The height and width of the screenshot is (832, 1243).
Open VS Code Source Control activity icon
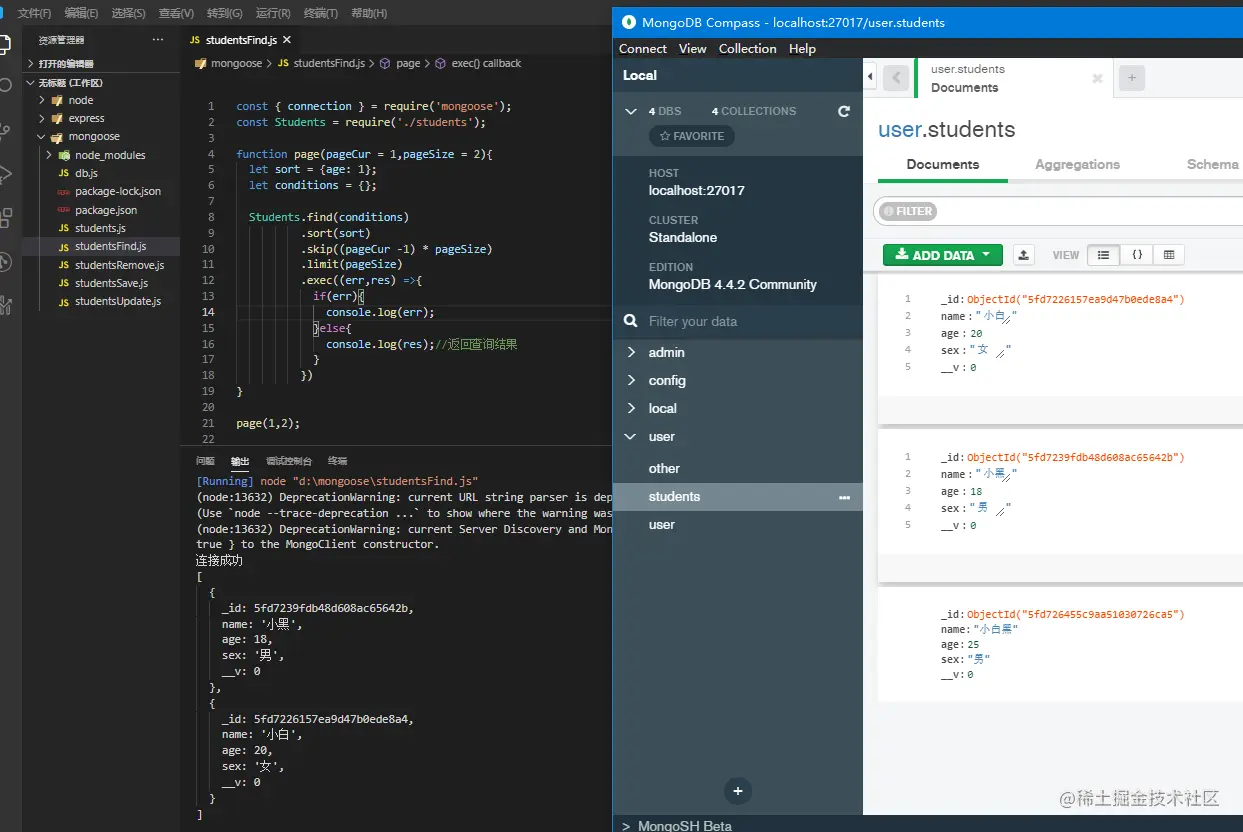(x=5, y=129)
